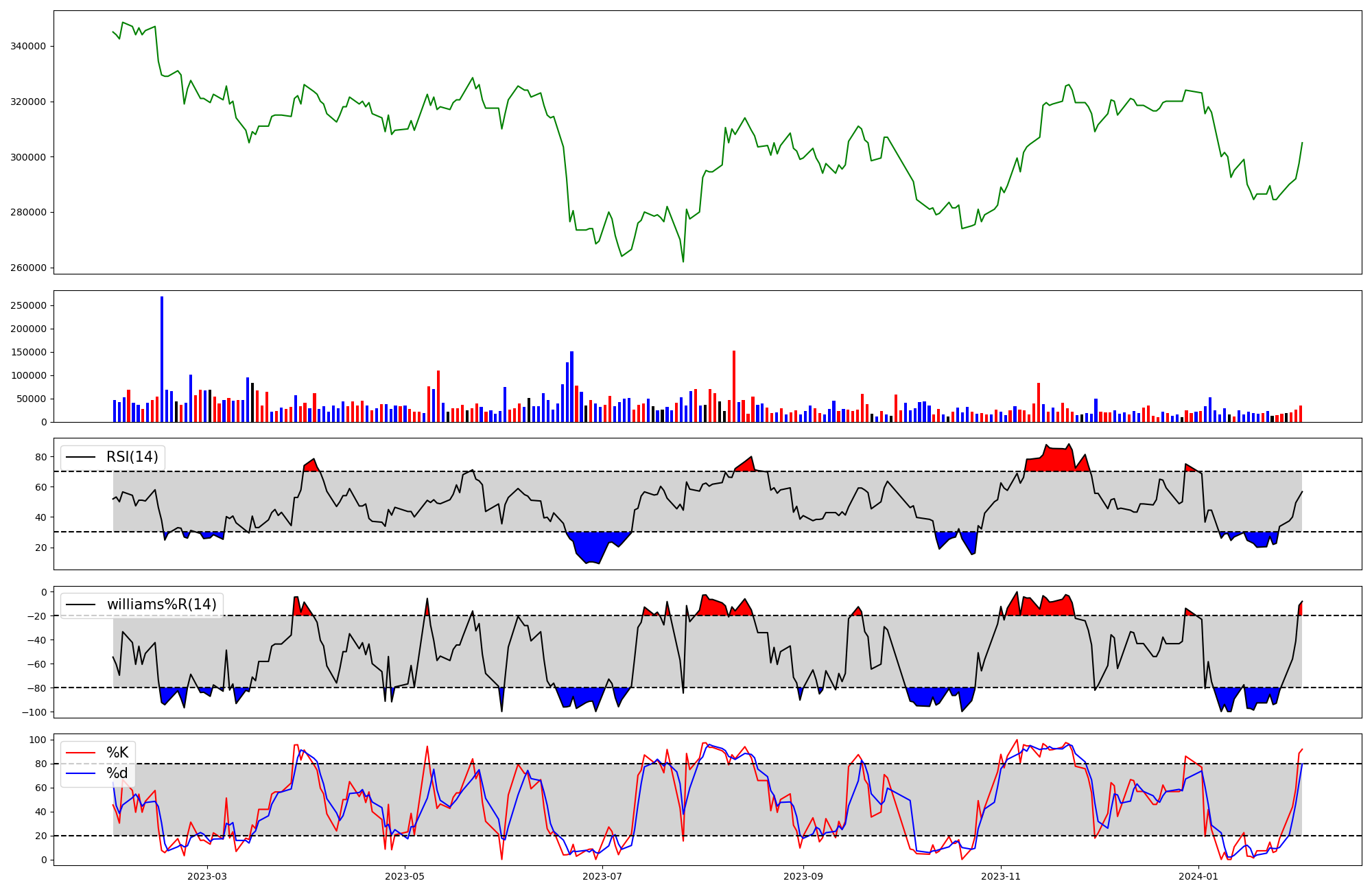Click the blue %d legend line sample
The width and height of the screenshot is (1372, 892).
81,774
